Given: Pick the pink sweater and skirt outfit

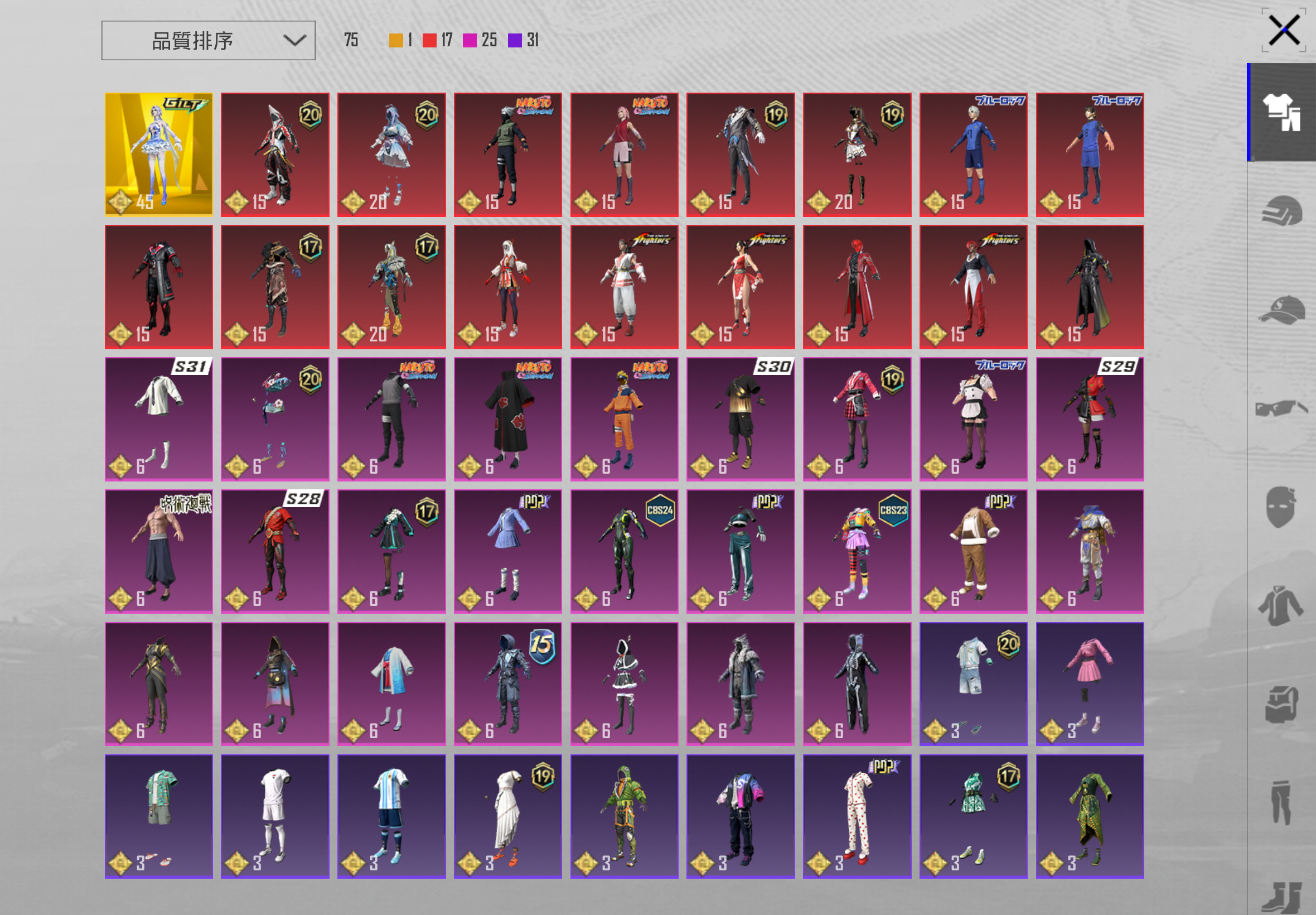Looking at the screenshot, I should pyautogui.click(x=1090, y=684).
